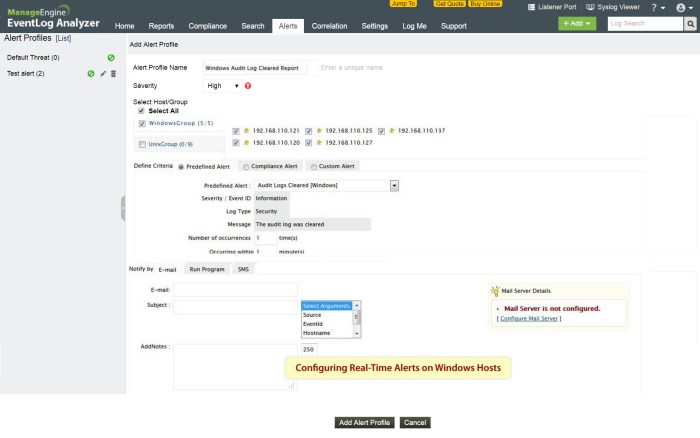The image size is (700, 438).
Task: Check the UnixGroup checkbox
Action: [142, 144]
